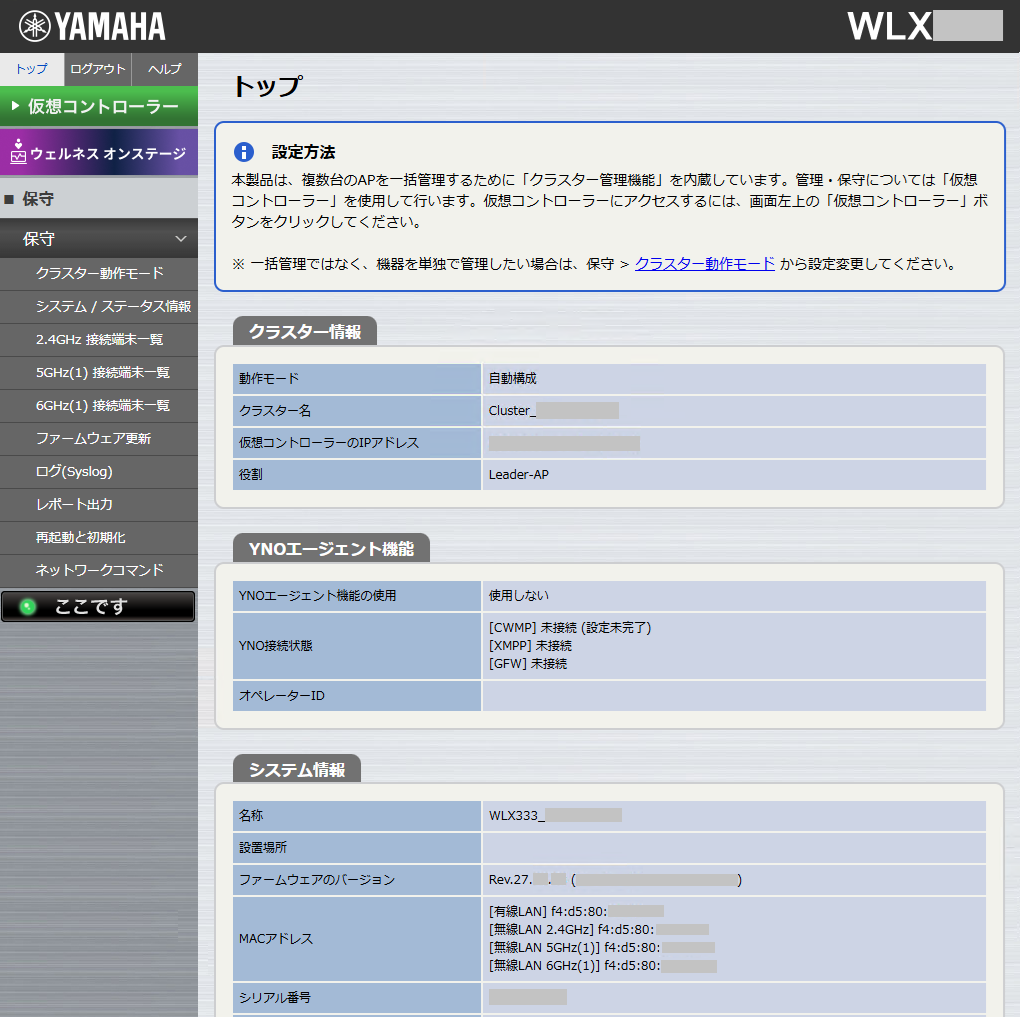1020x1017 pixels.
Task: Collapse the 保守 menu with its chevron
Action: coord(181,239)
